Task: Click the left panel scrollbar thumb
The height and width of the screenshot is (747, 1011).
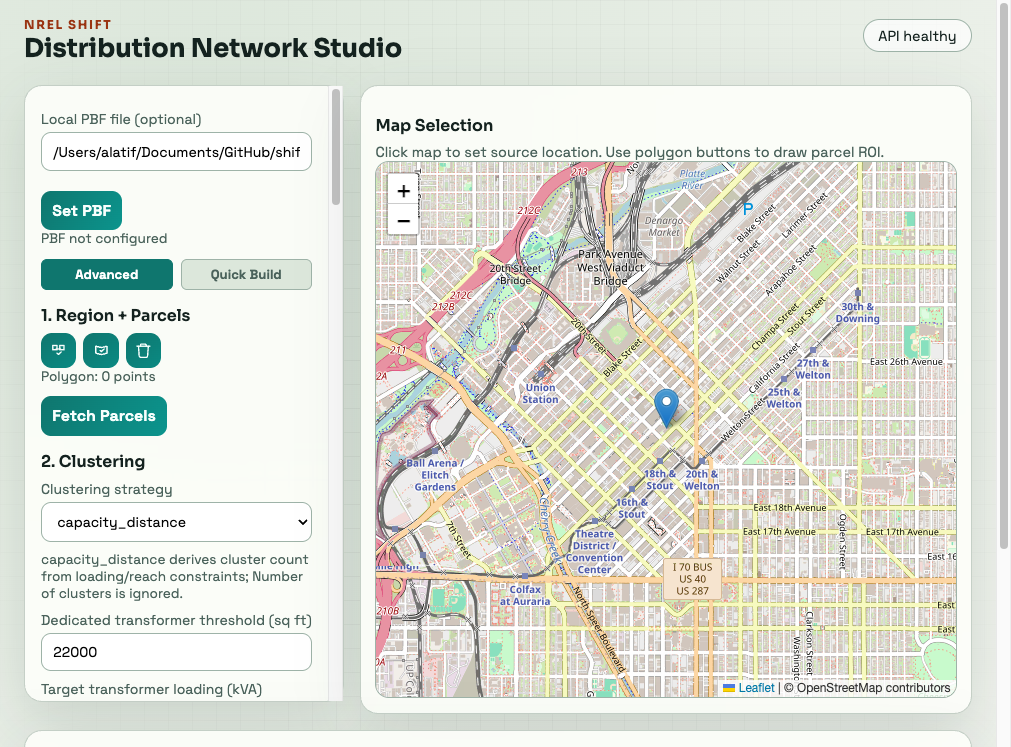Action: (336, 147)
